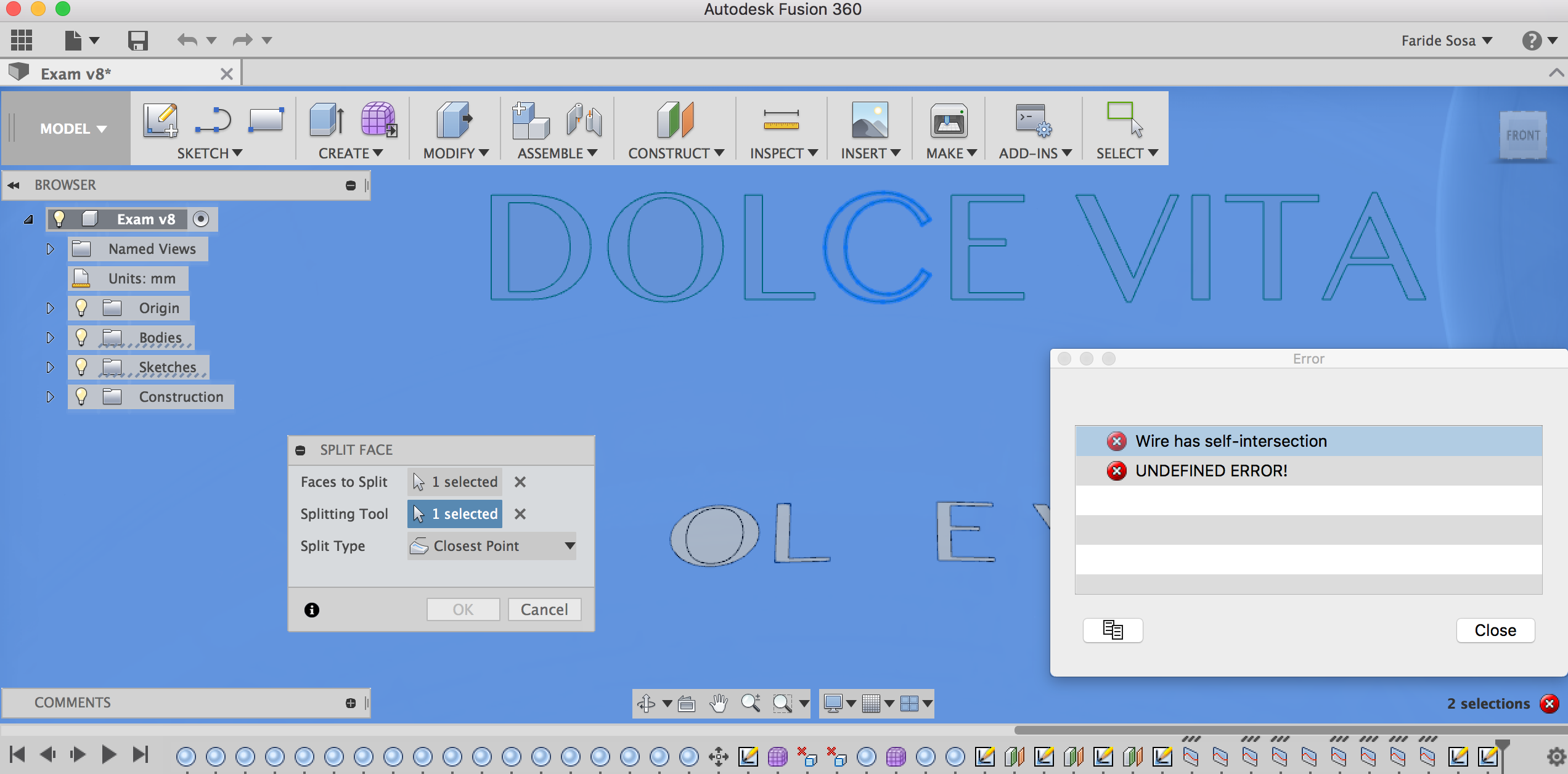This screenshot has width=1568, height=774.
Task: Open the MODIFY menu
Action: click(x=456, y=153)
